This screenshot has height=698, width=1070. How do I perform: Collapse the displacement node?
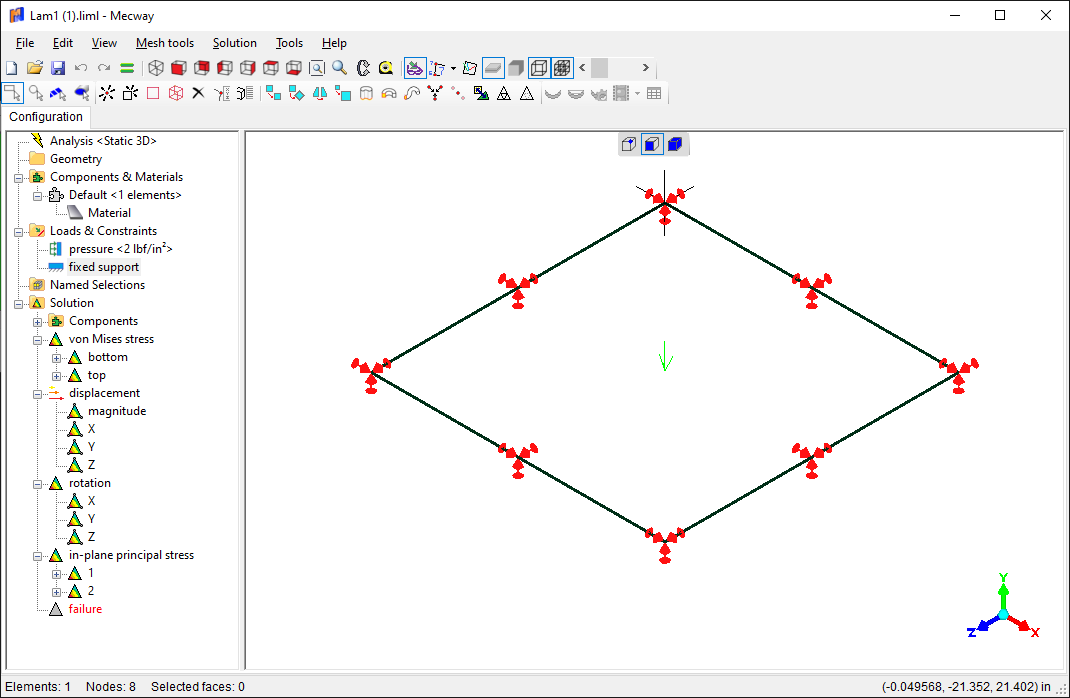tap(38, 394)
